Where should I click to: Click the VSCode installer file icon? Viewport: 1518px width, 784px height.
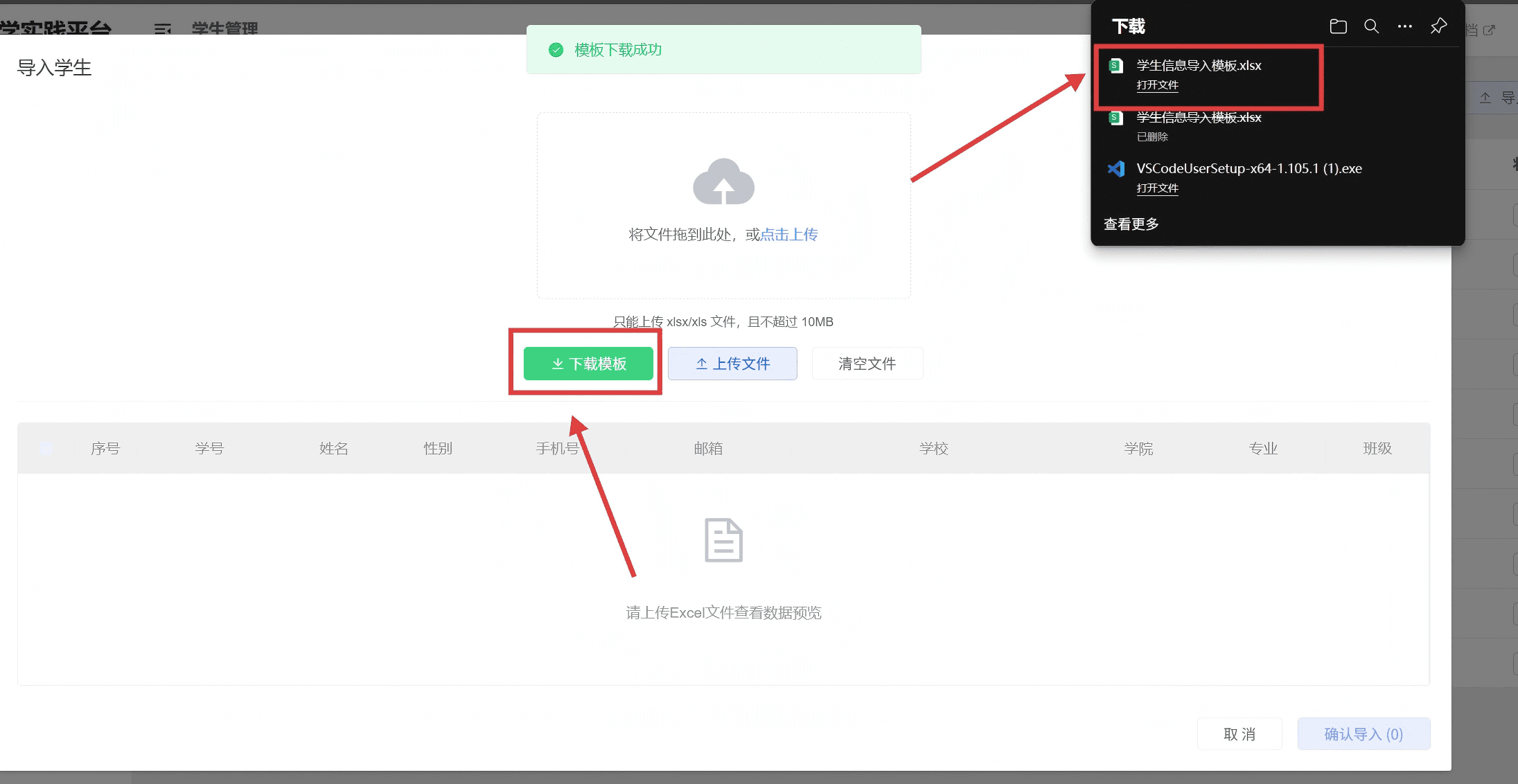tap(1115, 169)
